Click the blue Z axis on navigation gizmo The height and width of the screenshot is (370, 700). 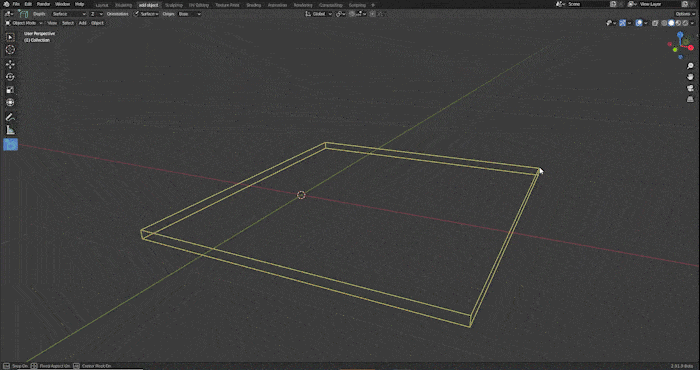coord(680,34)
